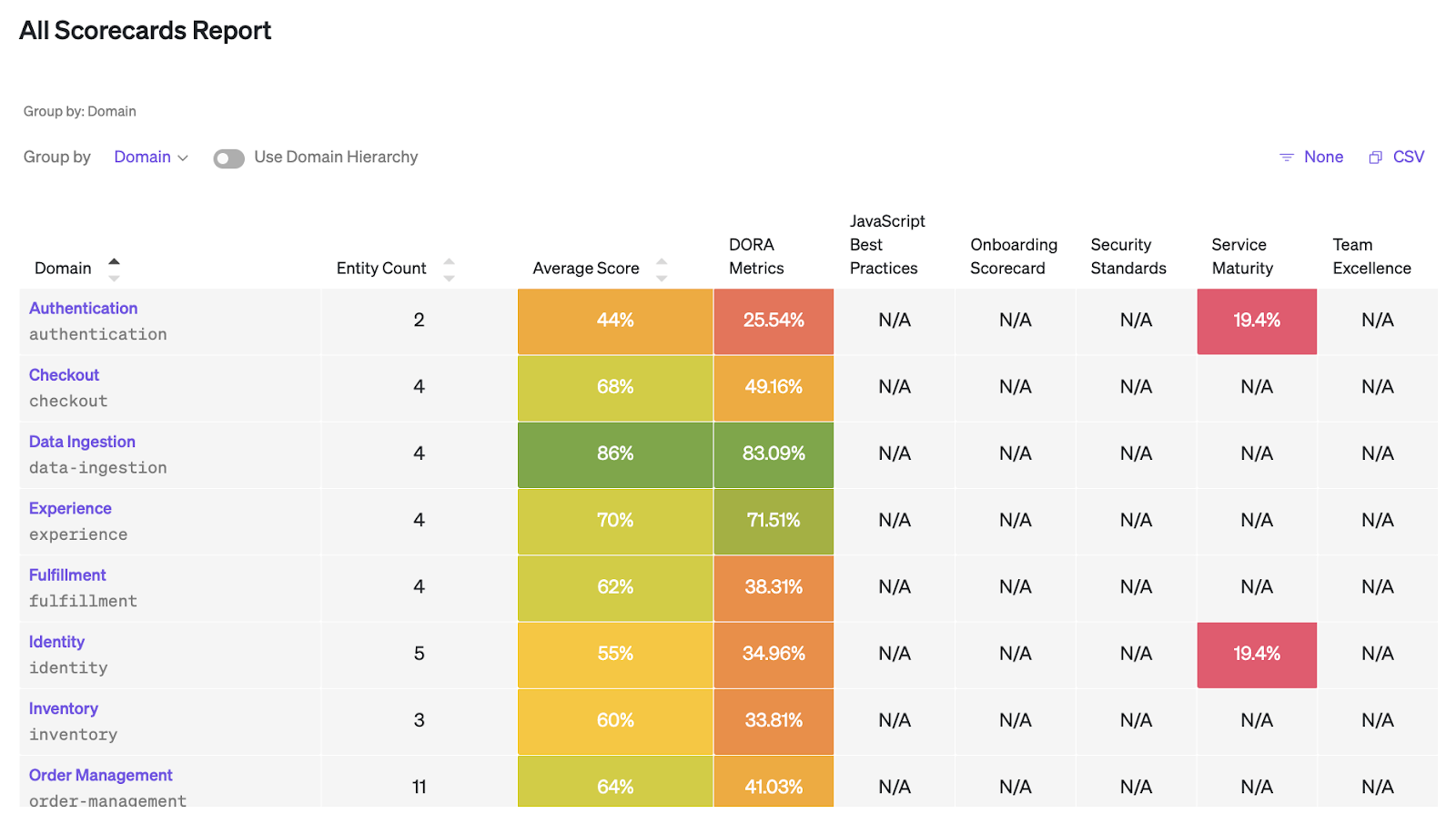
Task: Sort by Domain column arrows
Action: tap(114, 269)
